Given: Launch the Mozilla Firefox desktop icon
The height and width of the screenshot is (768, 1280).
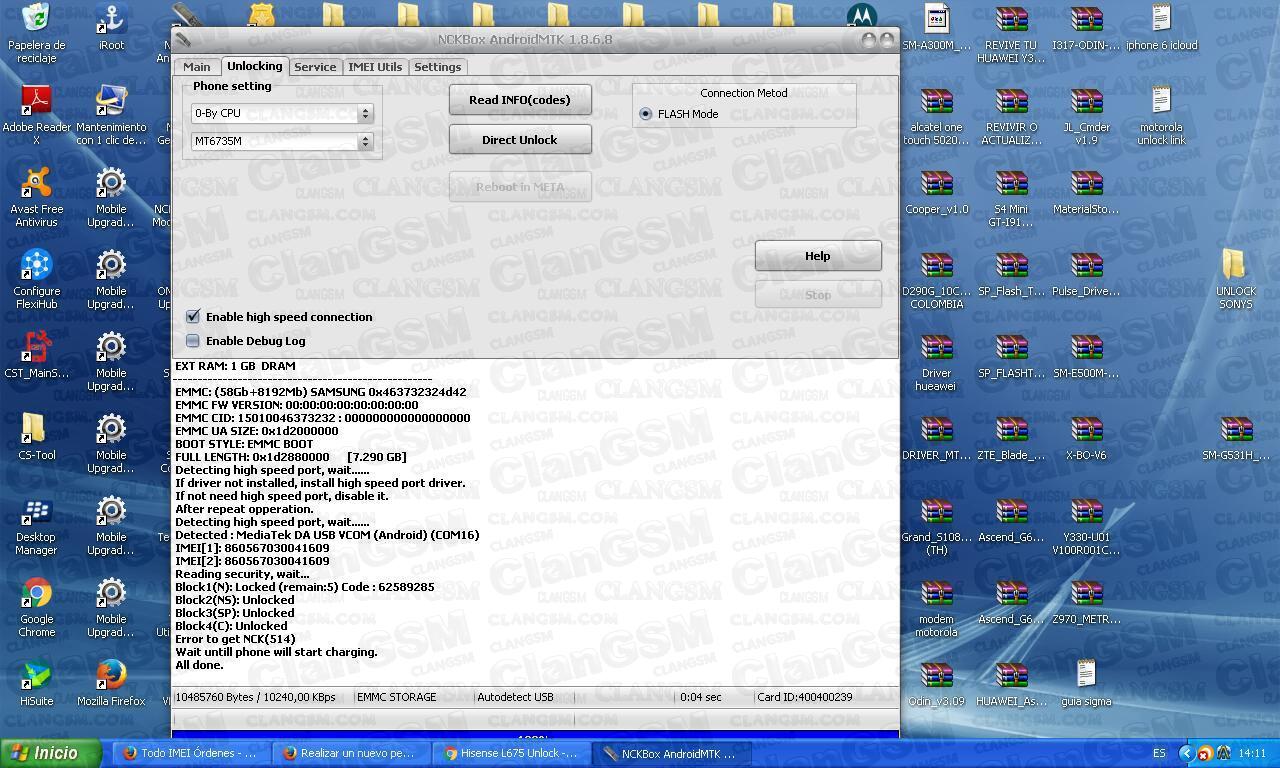Looking at the screenshot, I should [111, 683].
